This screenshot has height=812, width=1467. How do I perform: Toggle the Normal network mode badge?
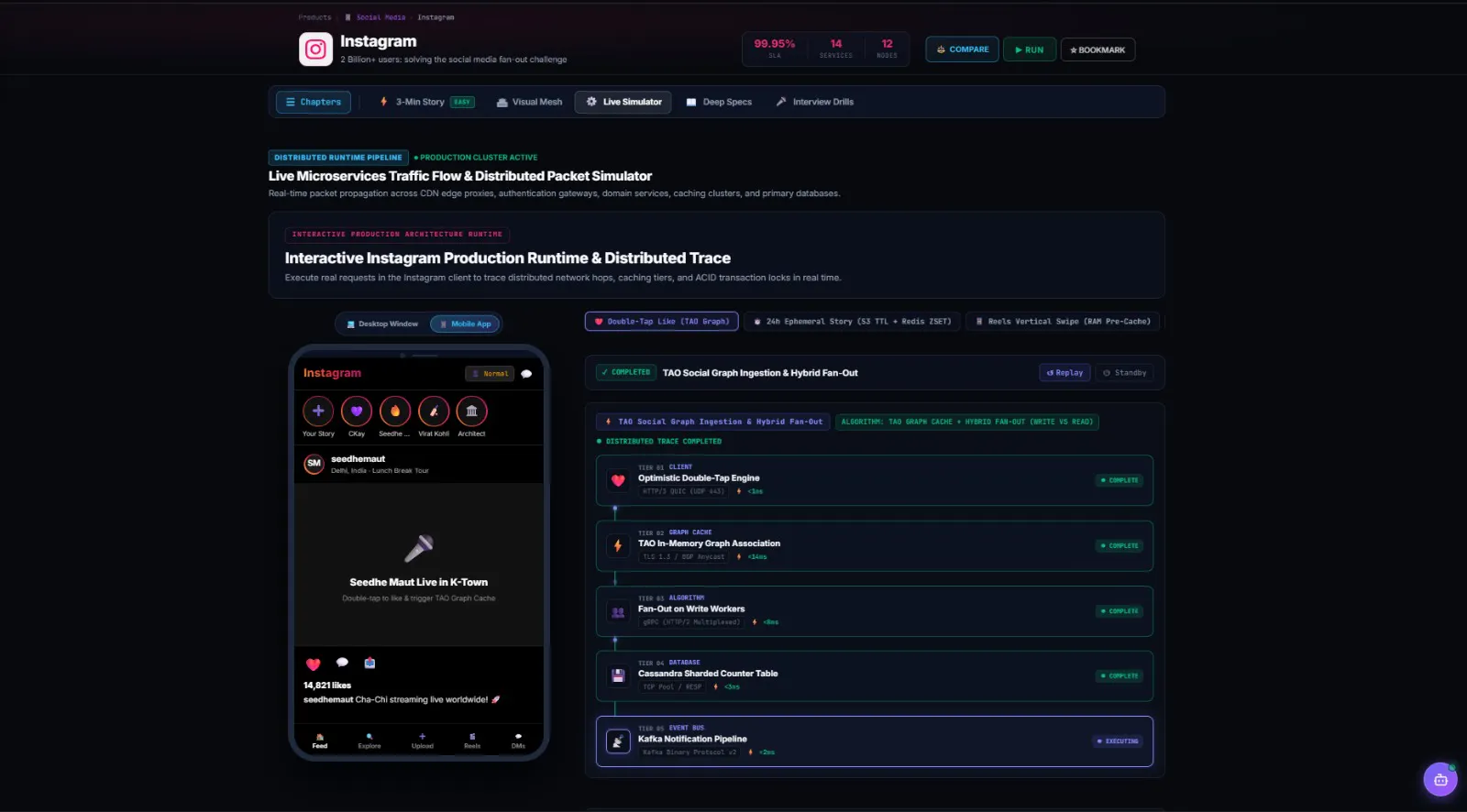pos(490,374)
